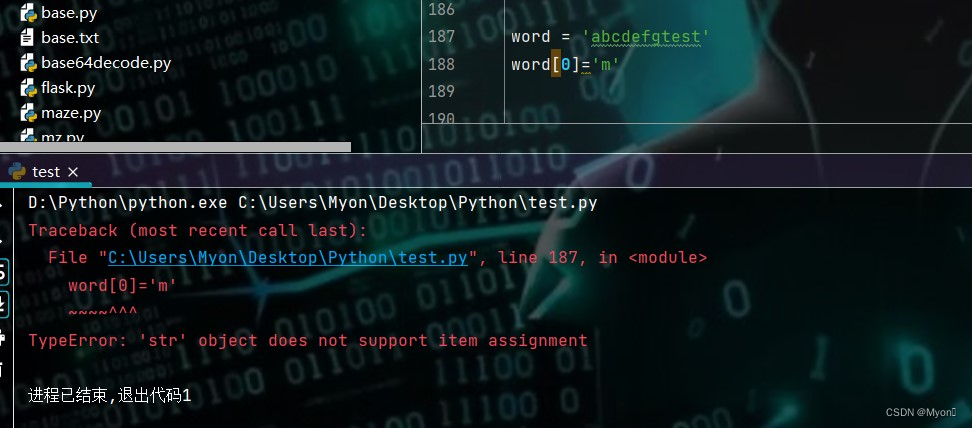
Task: Select mz.py in the project tree
Action: pos(62,137)
